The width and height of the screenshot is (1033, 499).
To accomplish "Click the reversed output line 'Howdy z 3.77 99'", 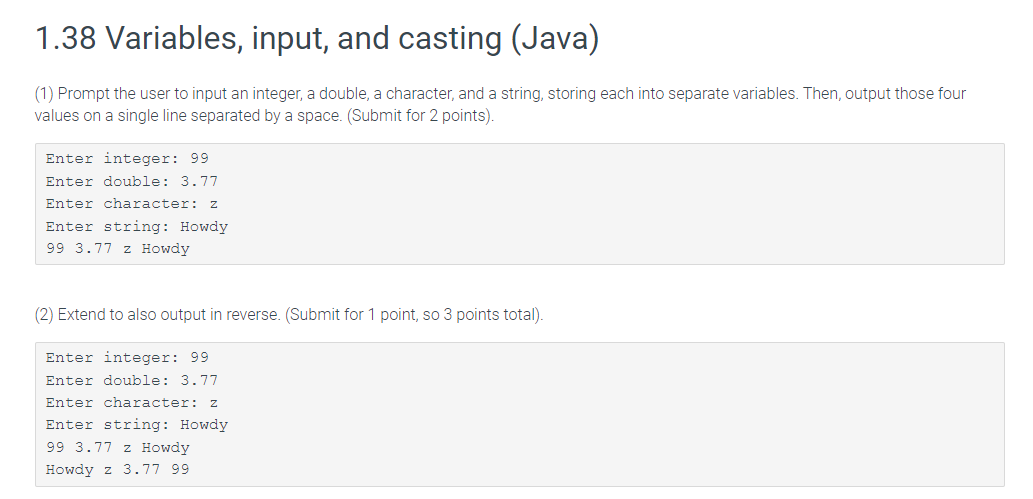I will pyautogui.click(x=117, y=469).
